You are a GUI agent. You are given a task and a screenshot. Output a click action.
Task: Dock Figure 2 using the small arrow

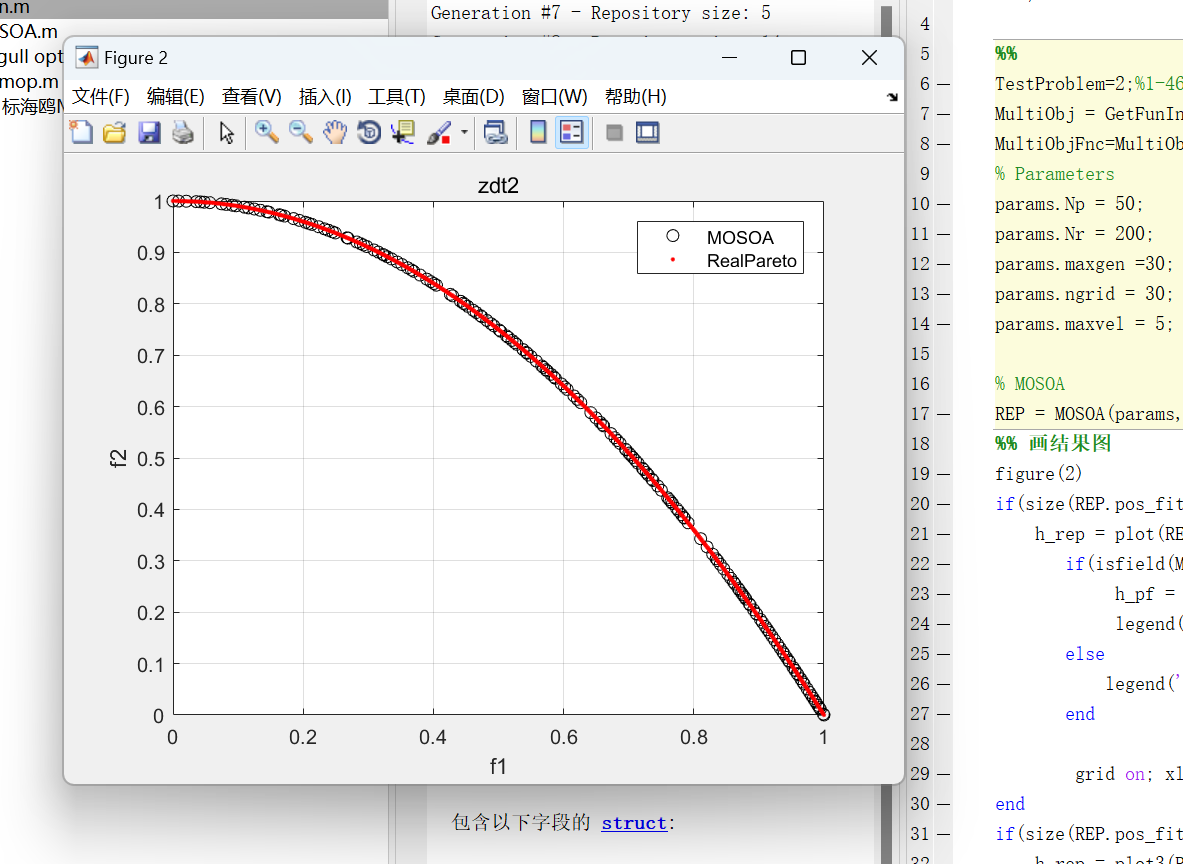[x=893, y=97]
